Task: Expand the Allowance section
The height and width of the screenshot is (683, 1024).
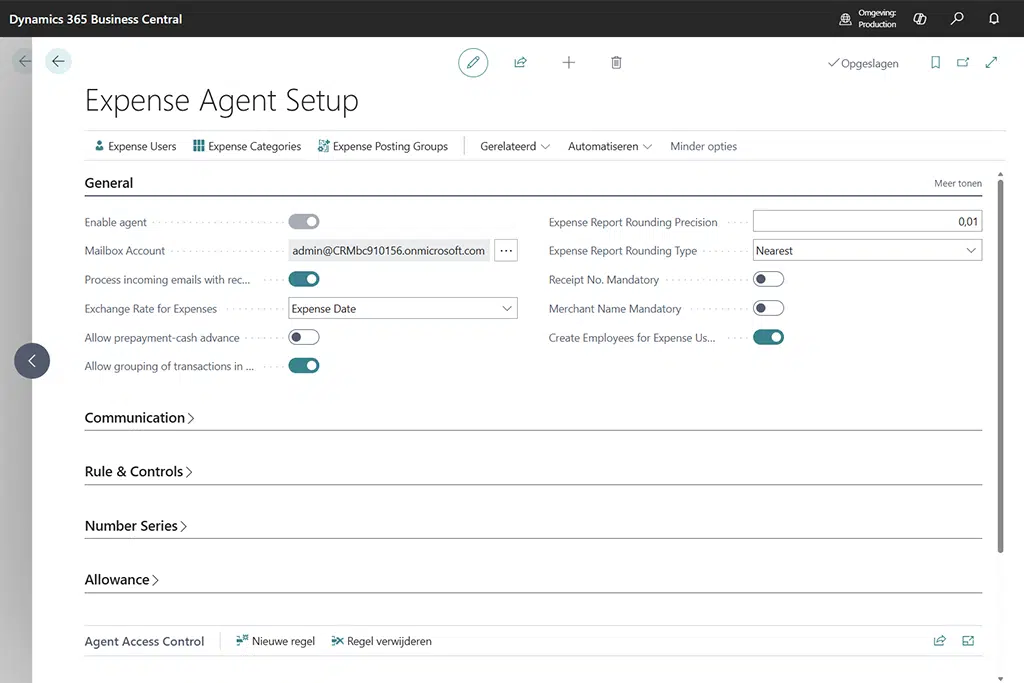Action: point(121,580)
